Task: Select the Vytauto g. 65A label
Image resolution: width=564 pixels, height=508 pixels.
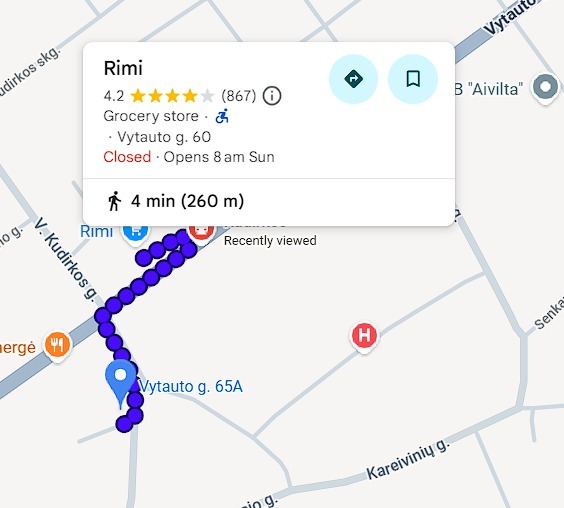Action: click(x=191, y=387)
